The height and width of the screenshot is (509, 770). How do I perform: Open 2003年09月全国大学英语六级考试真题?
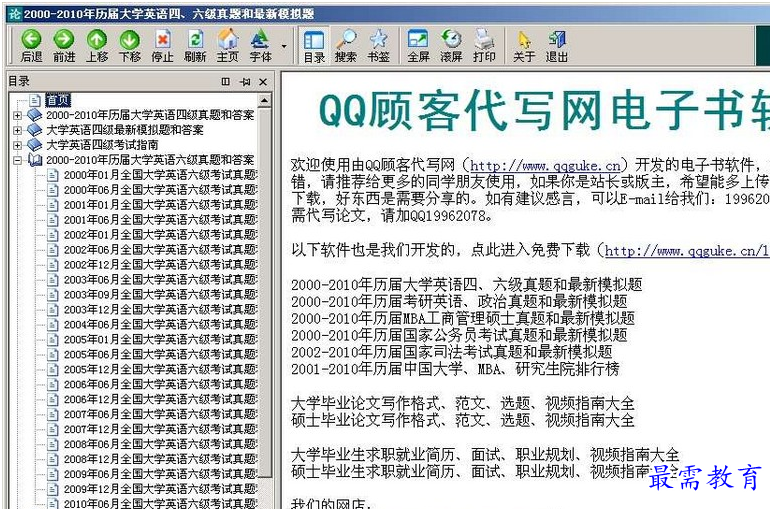pos(161,295)
